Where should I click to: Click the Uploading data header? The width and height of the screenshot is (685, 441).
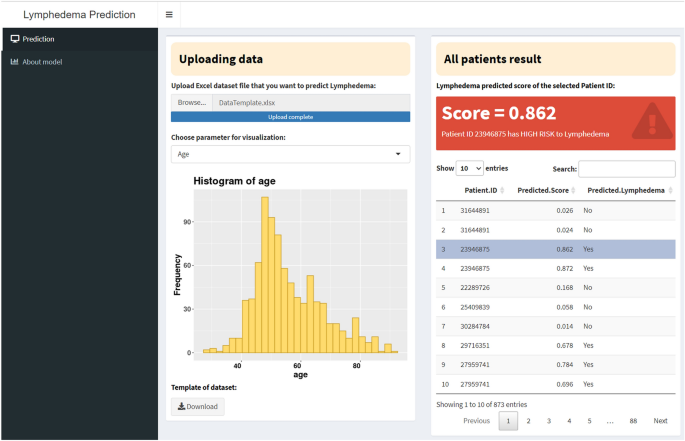pyautogui.click(x=291, y=59)
